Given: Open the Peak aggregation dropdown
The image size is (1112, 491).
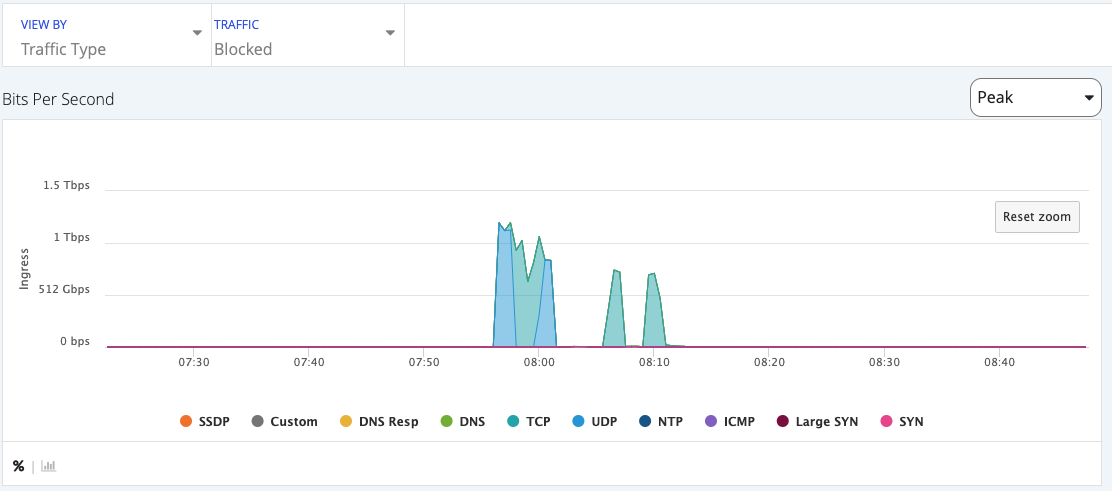Looking at the screenshot, I should [1035, 97].
